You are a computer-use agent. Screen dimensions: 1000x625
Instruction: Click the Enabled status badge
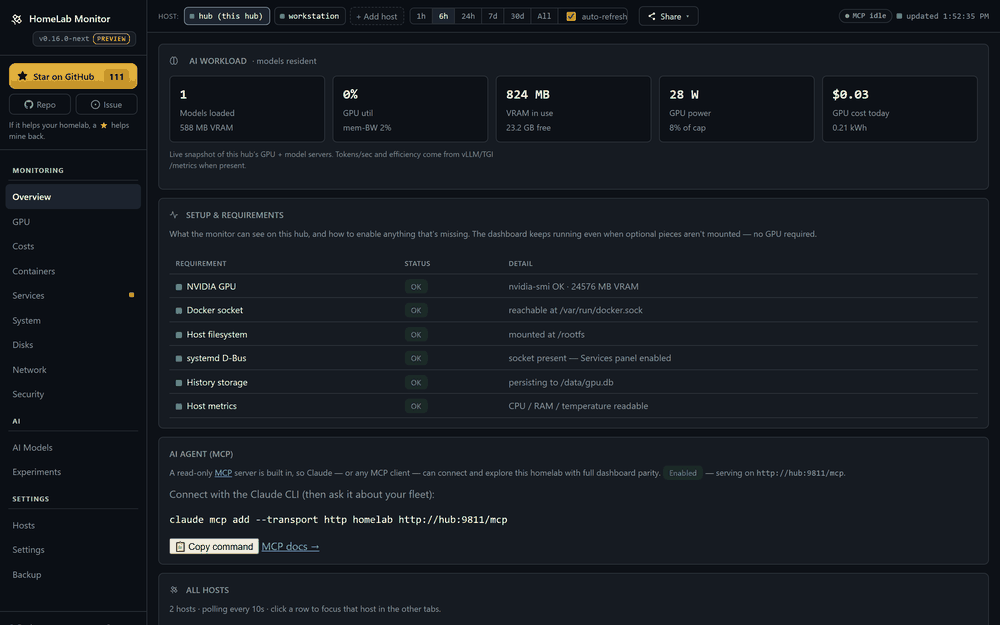(x=682, y=473)
